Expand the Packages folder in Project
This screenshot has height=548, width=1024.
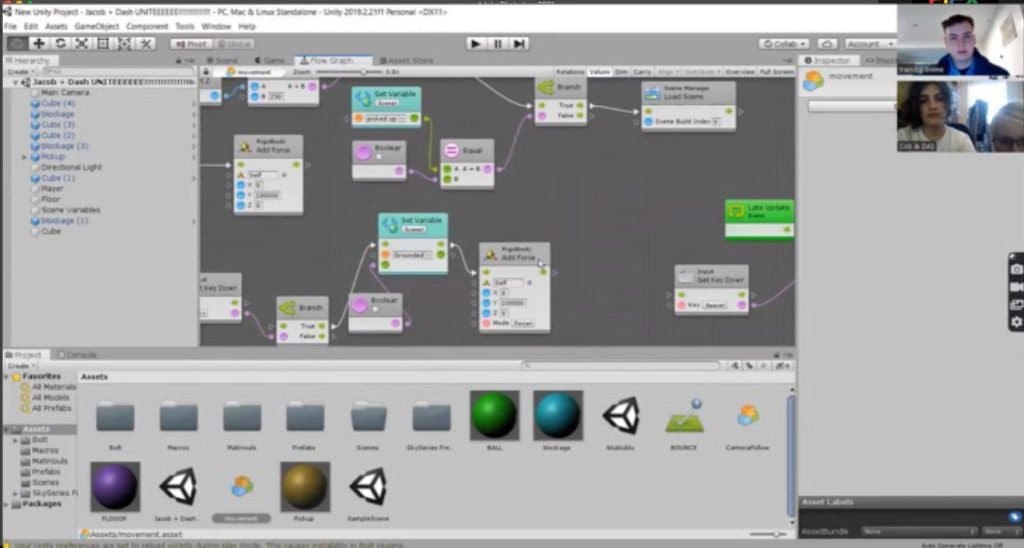click(7, 504)
